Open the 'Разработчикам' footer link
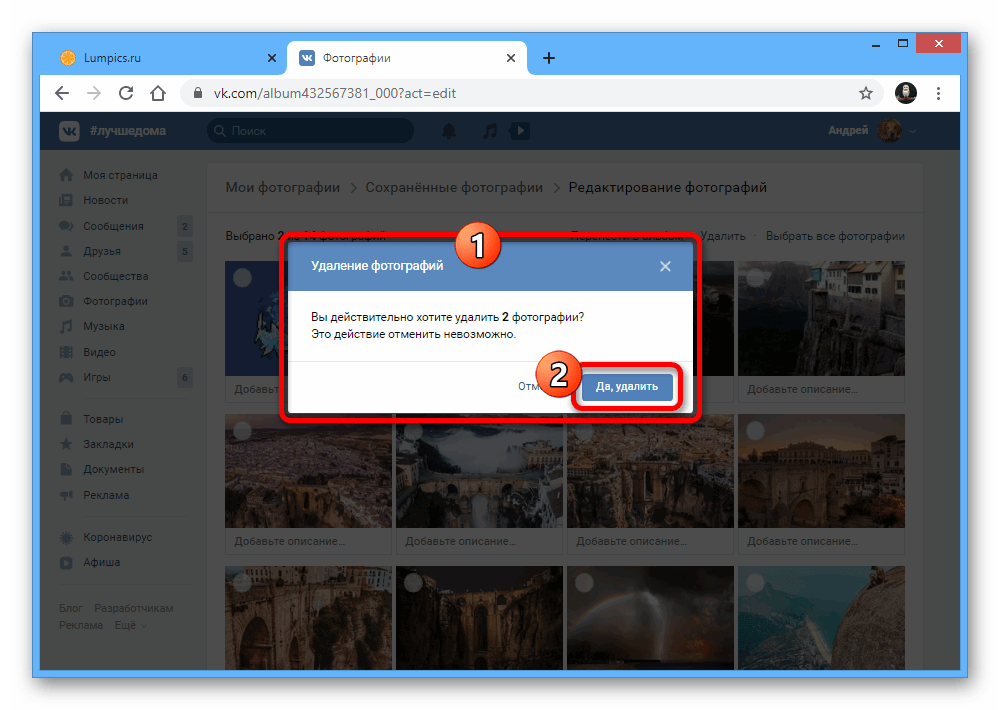This screenshot has height=710, width=1000. 134,608
